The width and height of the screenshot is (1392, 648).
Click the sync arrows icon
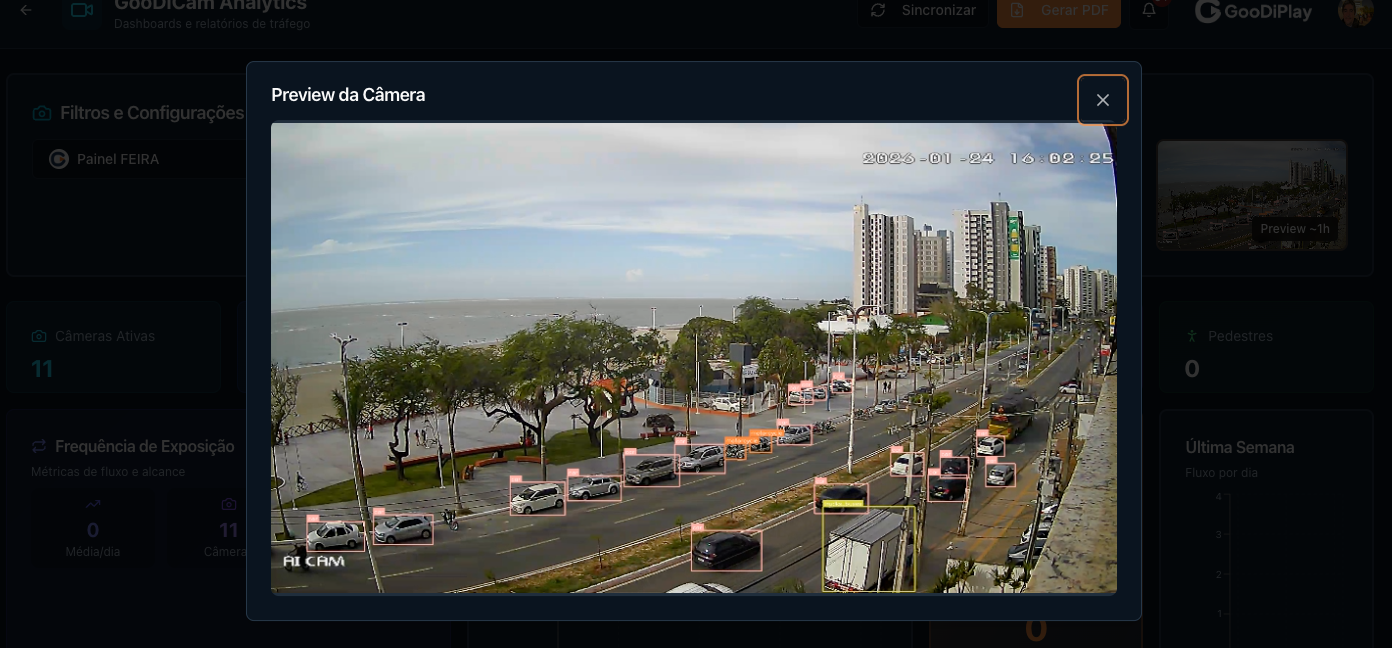point(878,10)
